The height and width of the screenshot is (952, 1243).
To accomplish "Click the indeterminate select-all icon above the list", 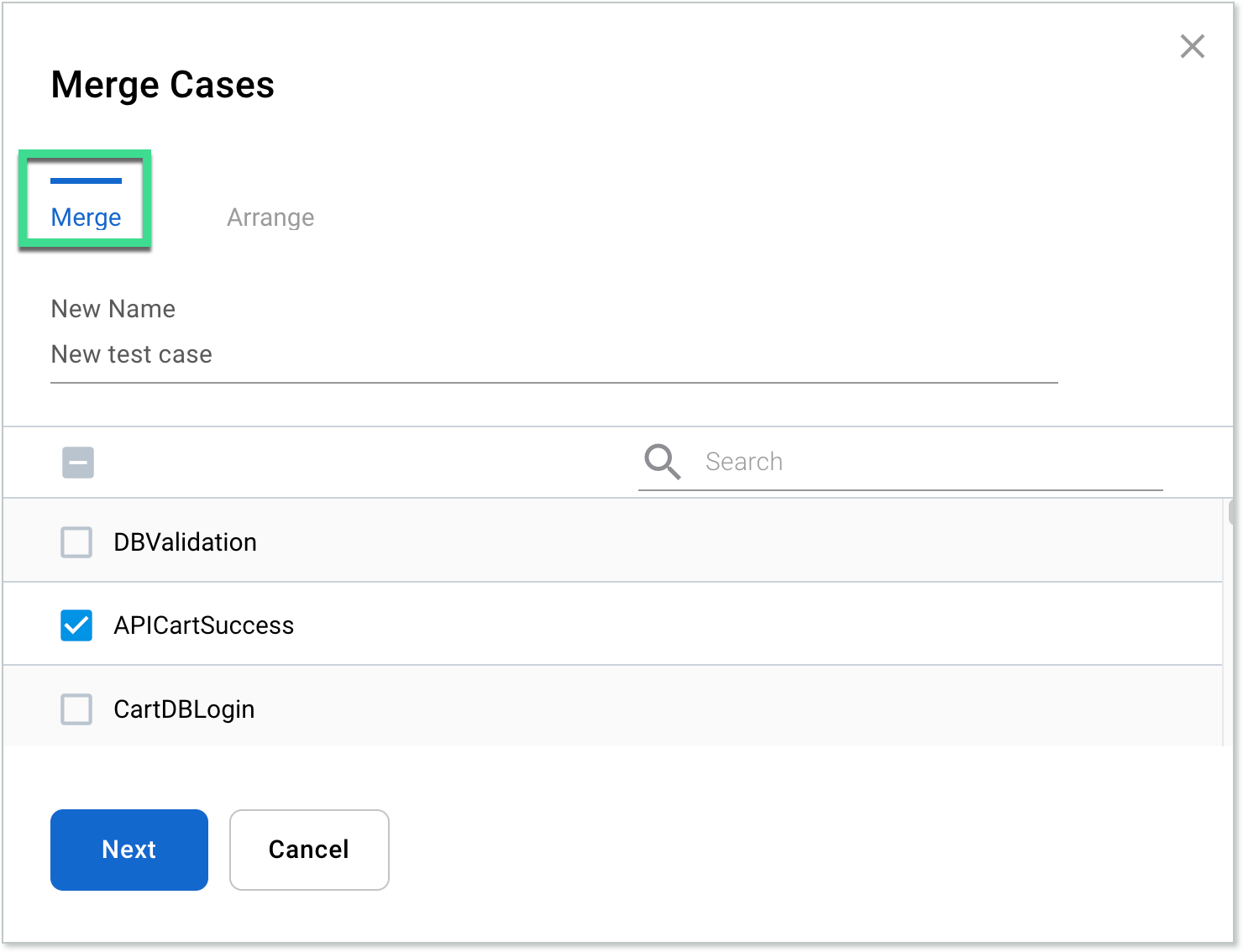I will tap(77, 463).
